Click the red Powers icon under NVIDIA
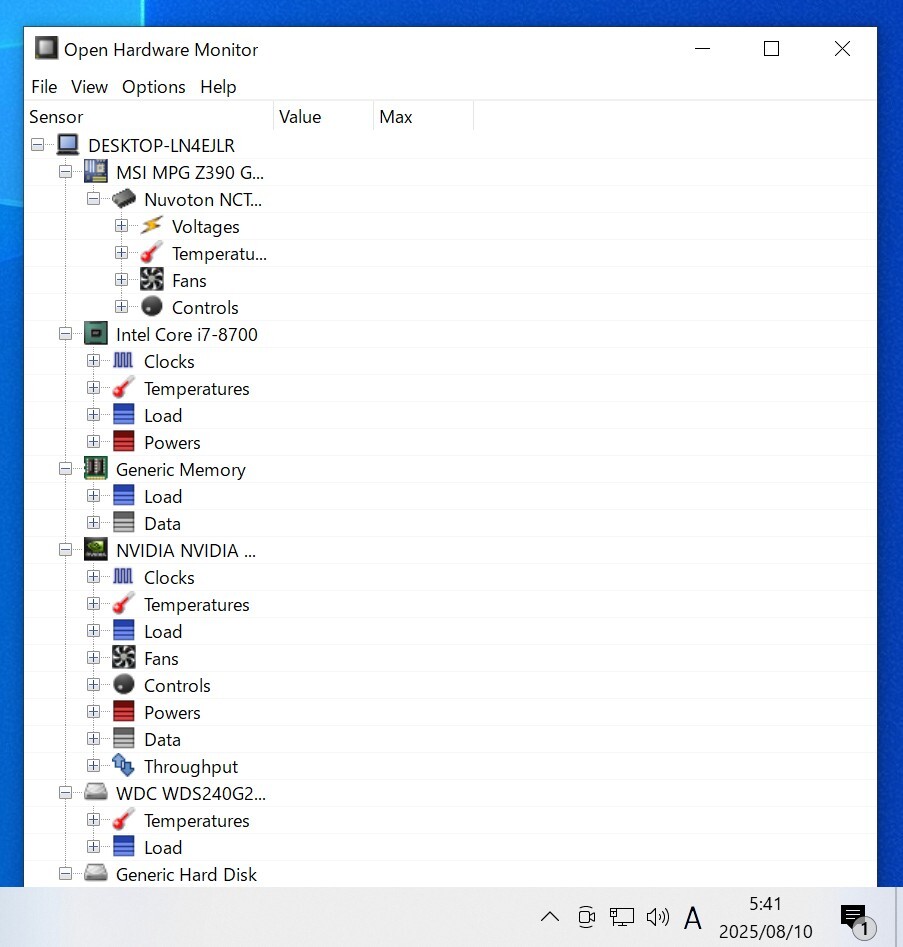Viewport: 903px width, 947px height. click(x=123, y=712)
